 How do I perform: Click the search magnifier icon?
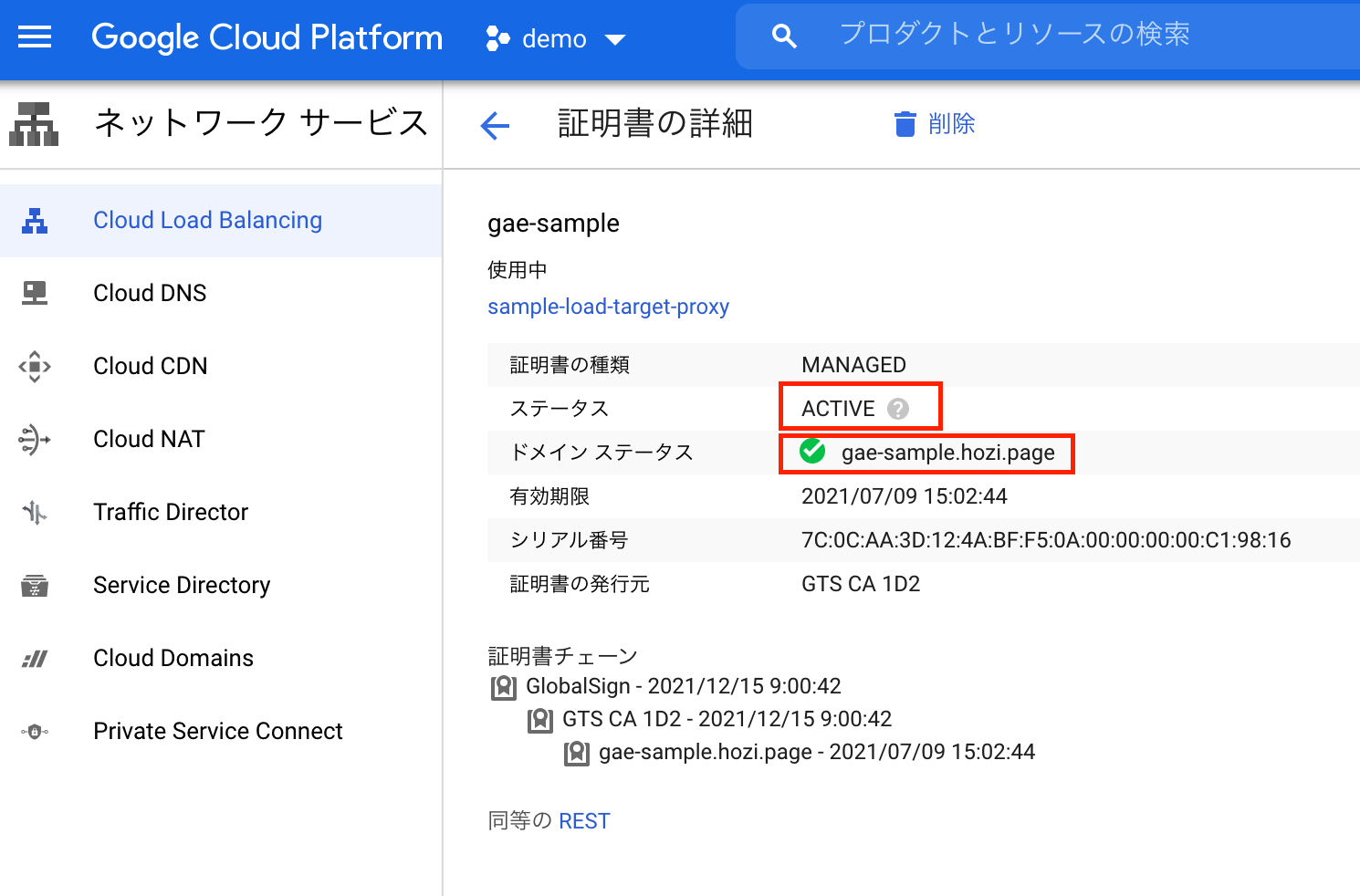(784, 36)
